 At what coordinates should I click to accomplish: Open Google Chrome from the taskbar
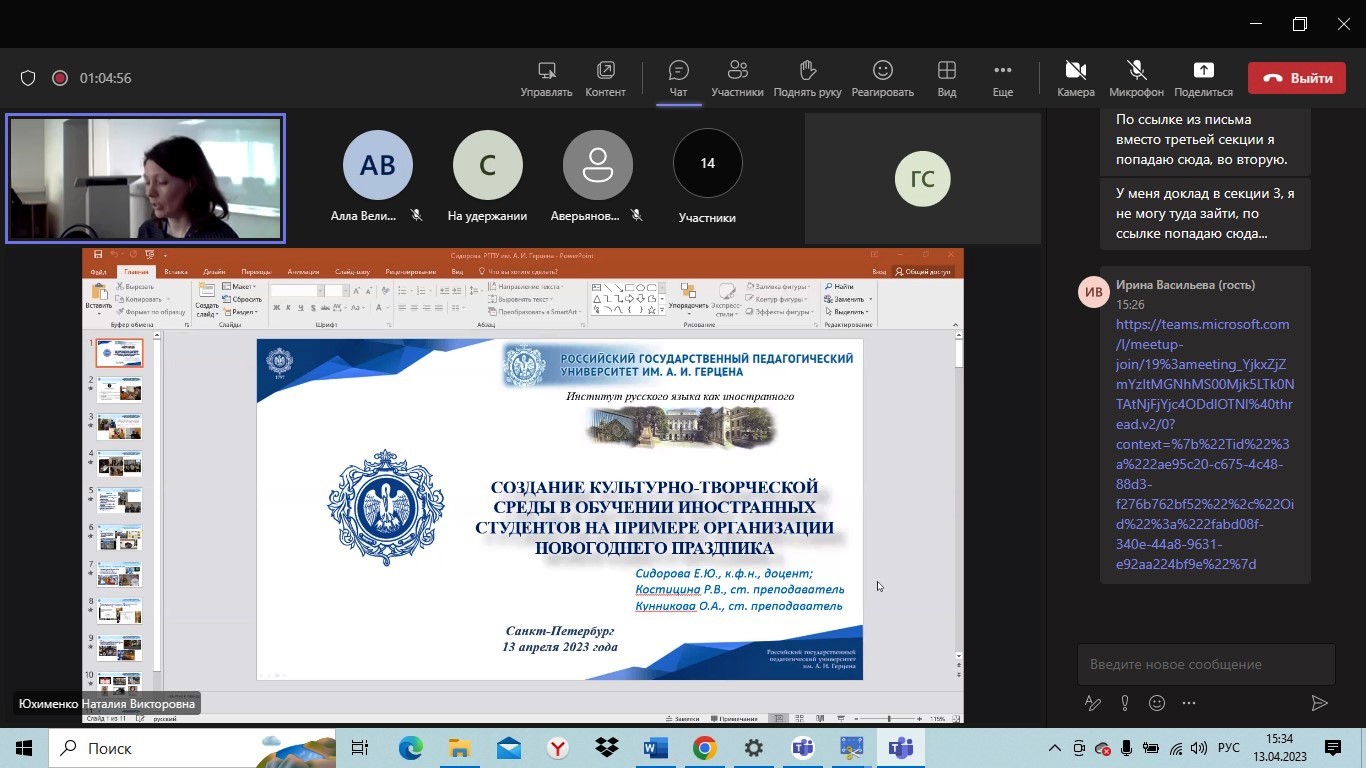click(x=705, y=748)
